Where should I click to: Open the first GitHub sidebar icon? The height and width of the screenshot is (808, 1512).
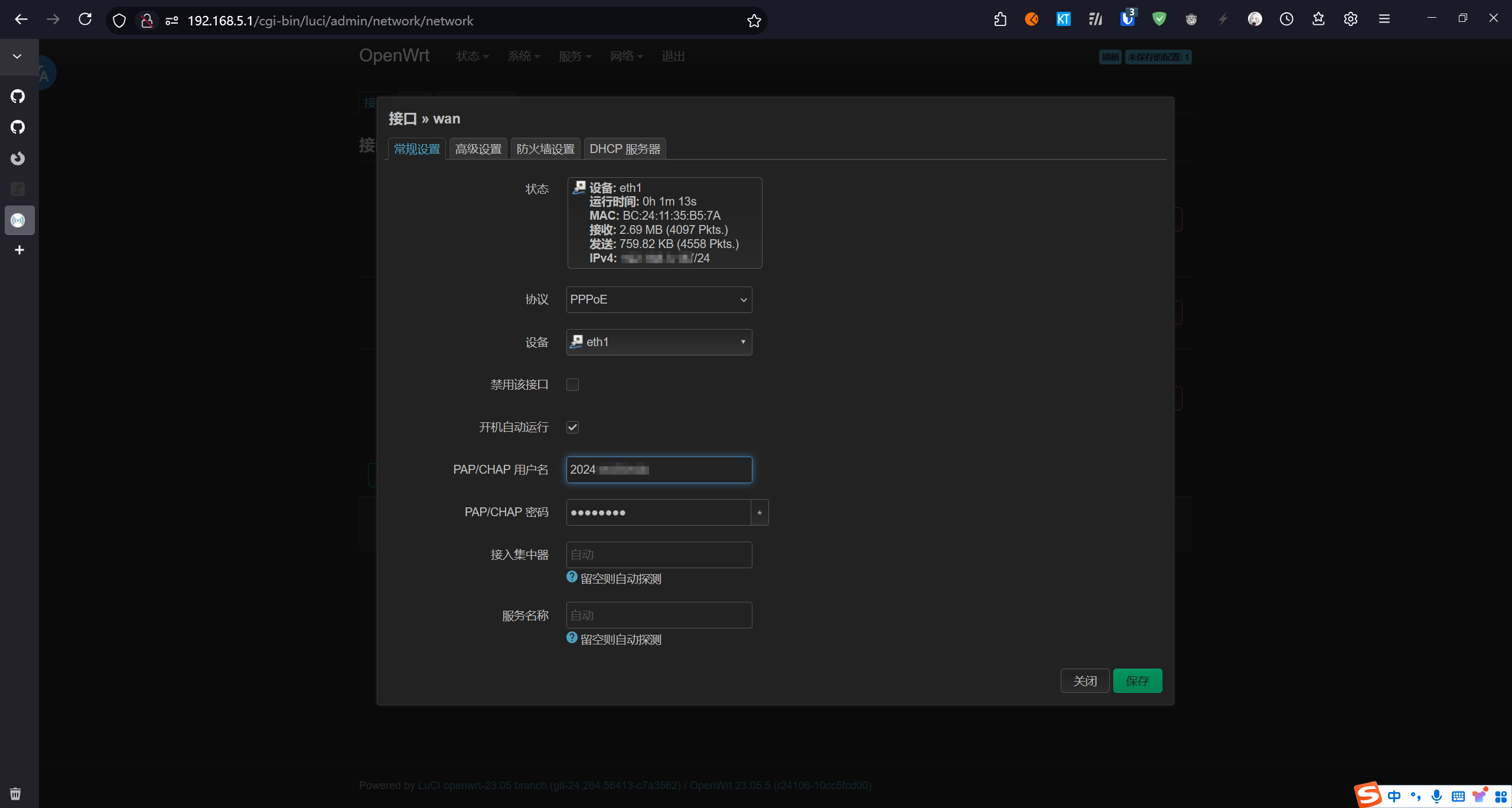coord(18,96)
